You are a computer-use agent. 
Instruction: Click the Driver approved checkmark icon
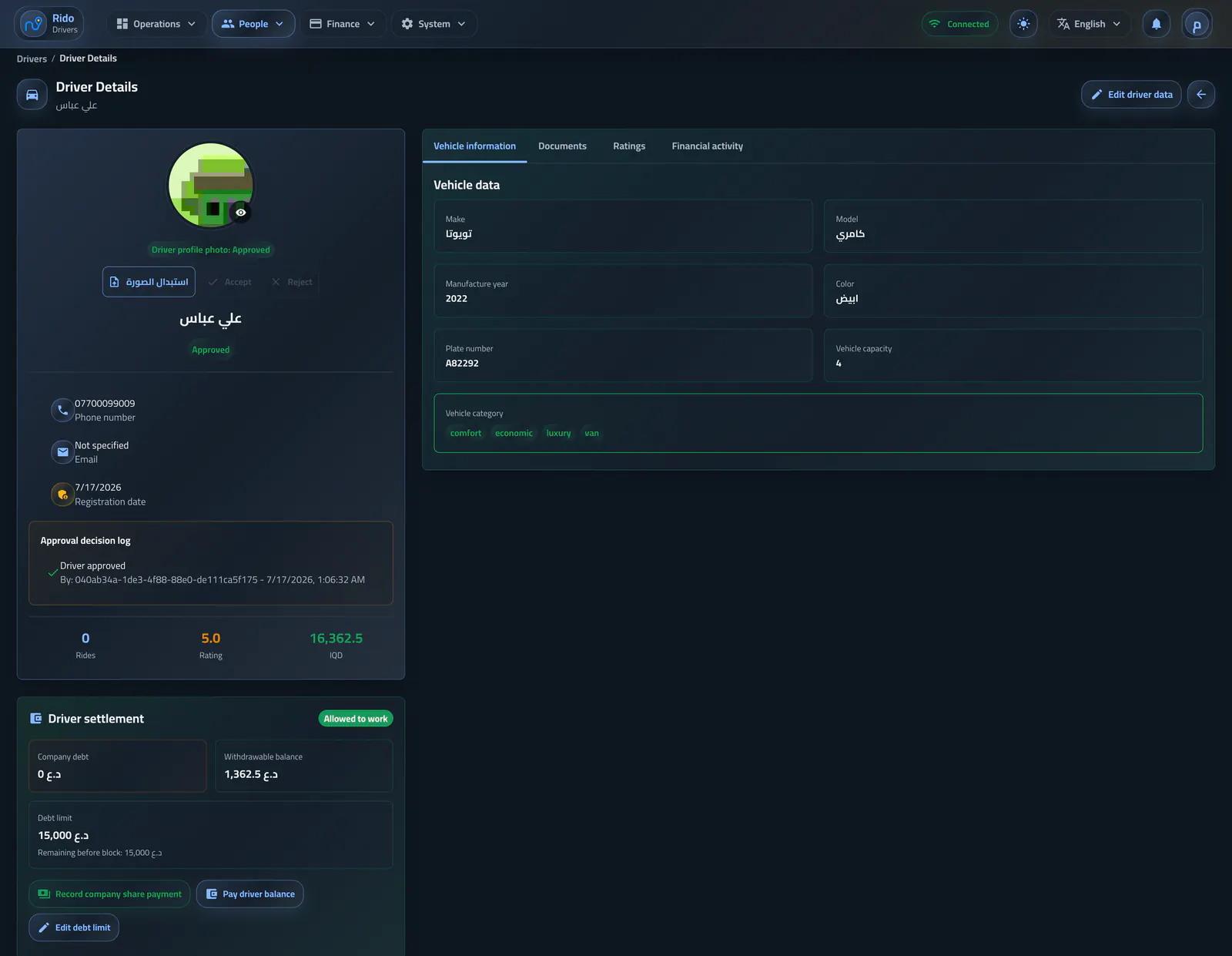pyautogui.click(x=52, y=572)
